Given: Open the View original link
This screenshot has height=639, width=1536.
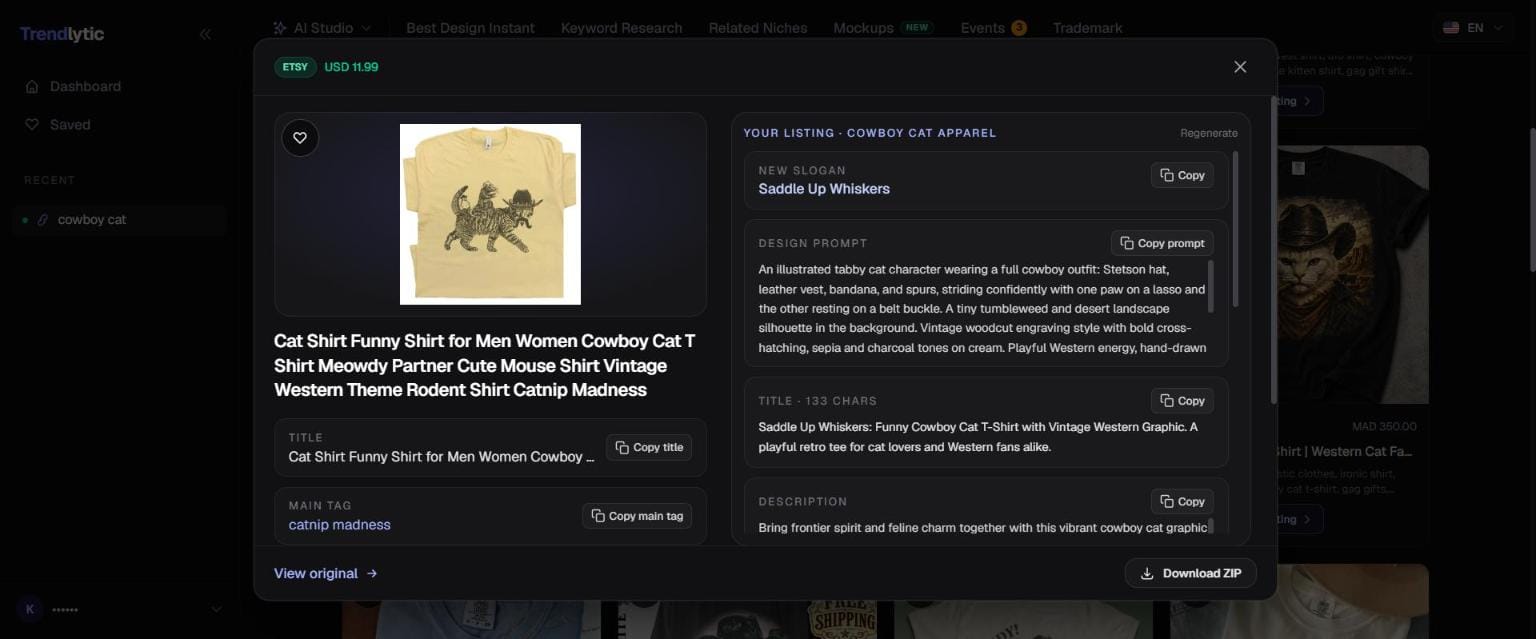Looking at the screenshot, I should click(326, 573).
